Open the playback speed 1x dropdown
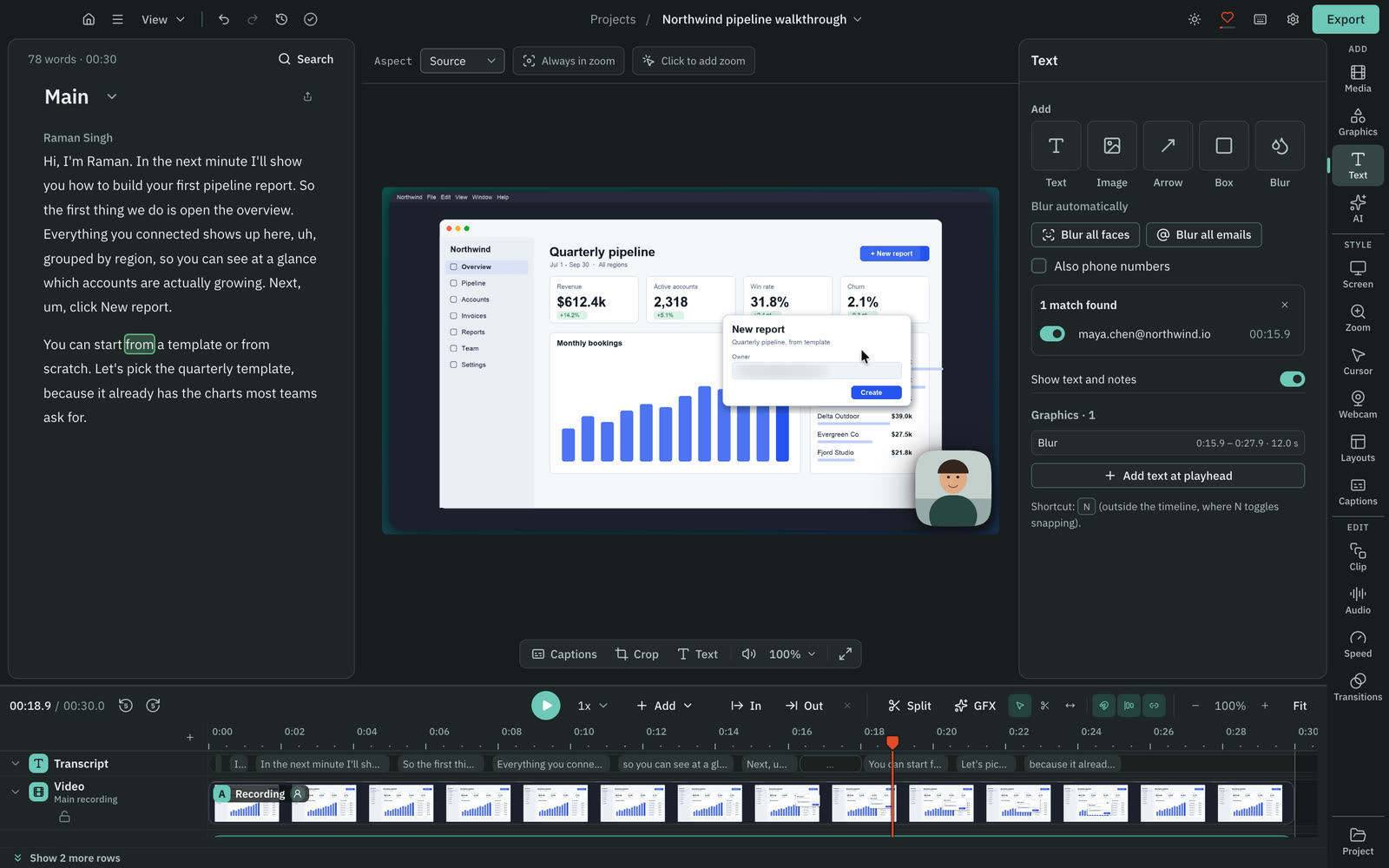 click(592, 706)
